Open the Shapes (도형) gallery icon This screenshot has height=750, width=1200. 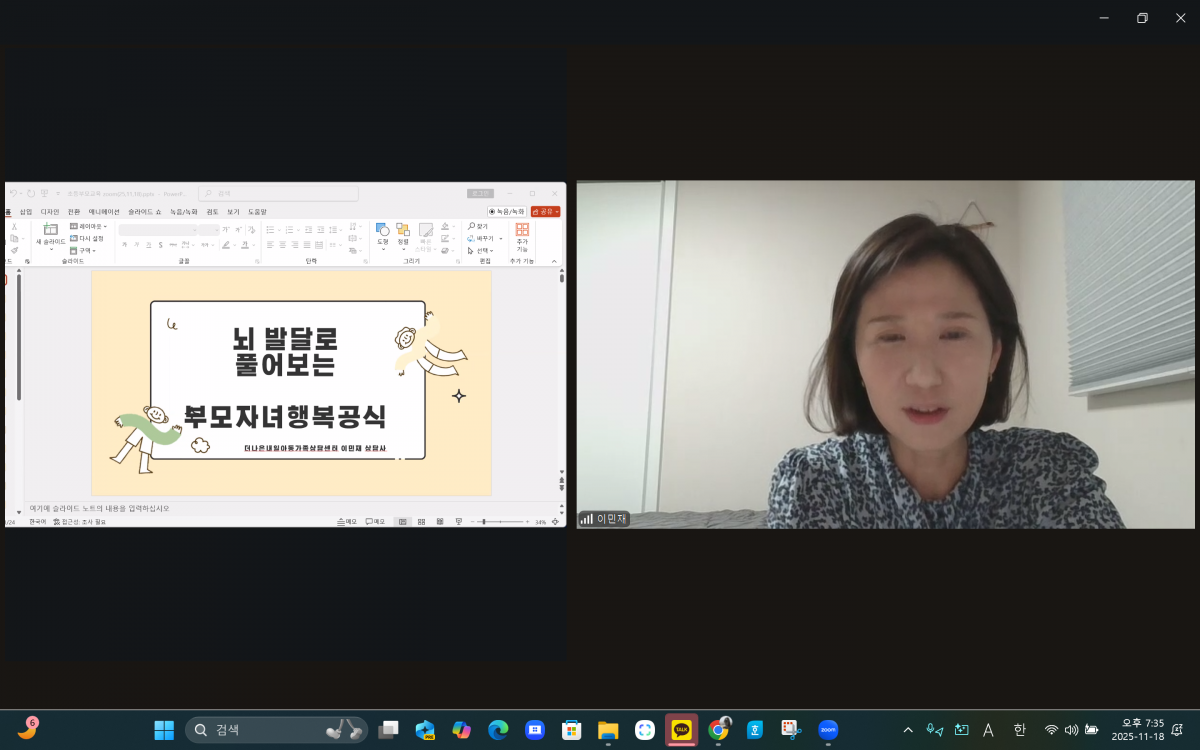tap(382, 231)
